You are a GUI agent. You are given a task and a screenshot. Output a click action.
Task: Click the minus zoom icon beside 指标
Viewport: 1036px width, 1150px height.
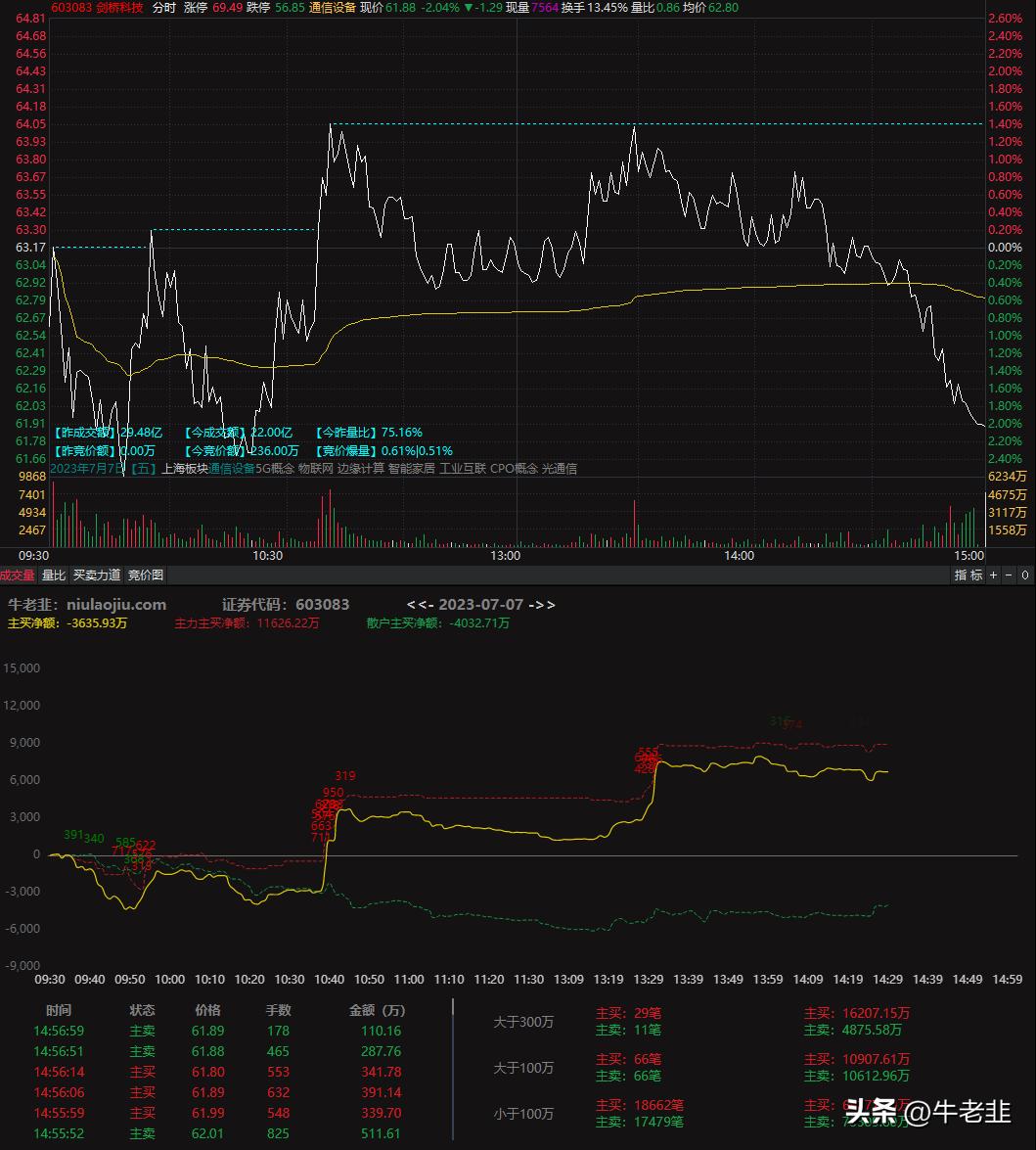pyautogui.click(x=1009, y=575)
